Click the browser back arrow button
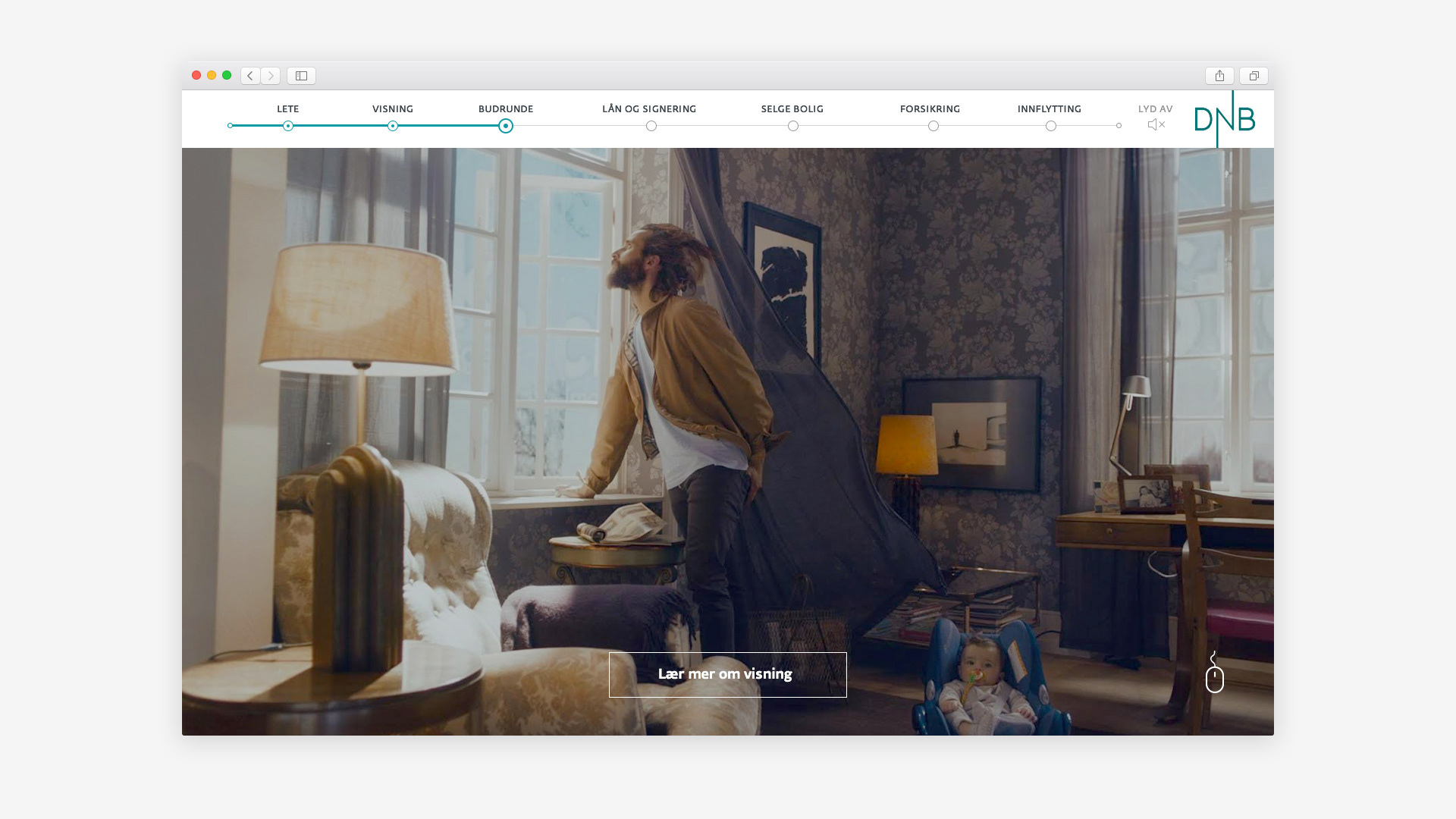The width and height of the screenshot is (1456, 819). point(250,76)
